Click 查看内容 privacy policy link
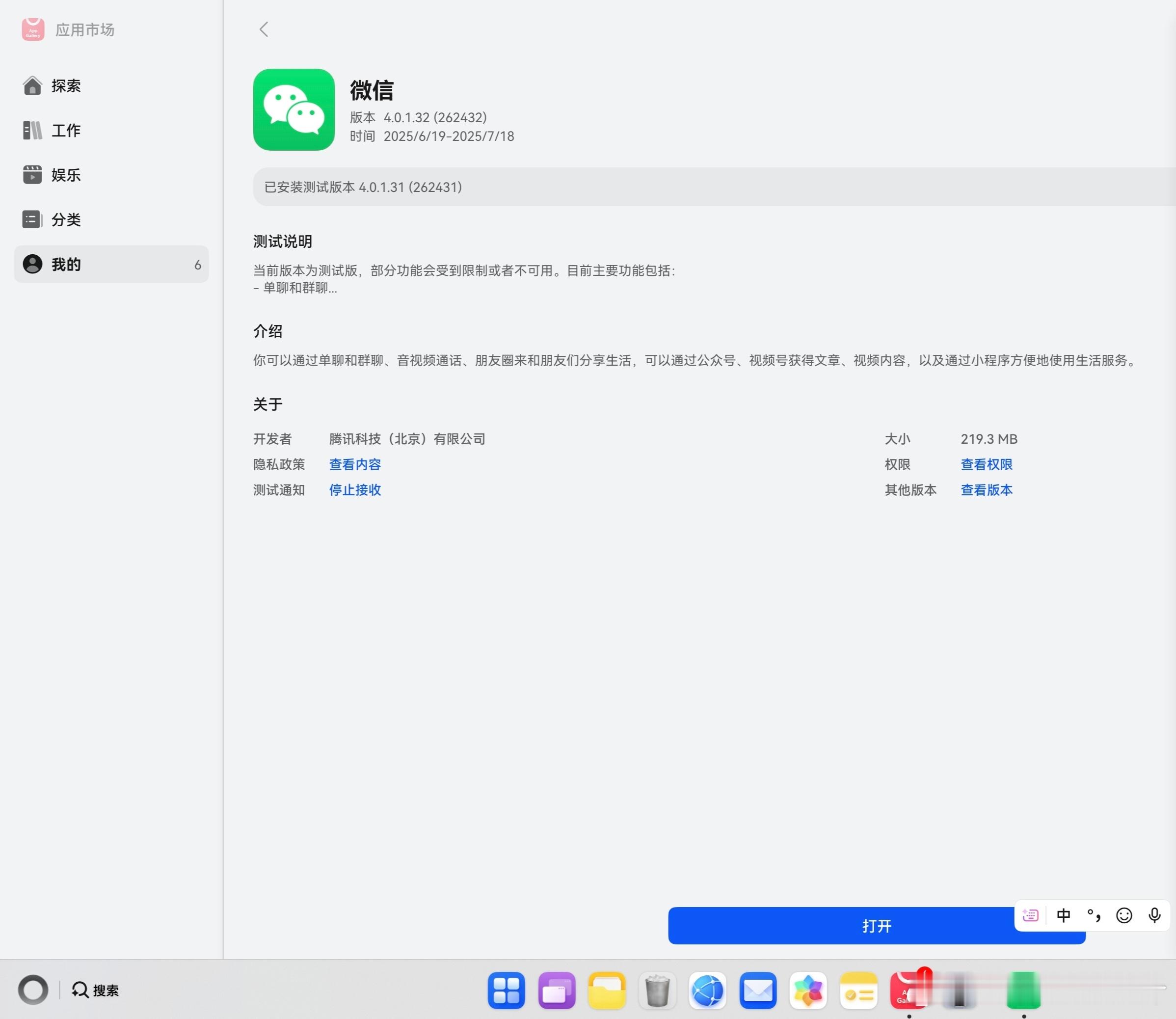 point(355,464)
